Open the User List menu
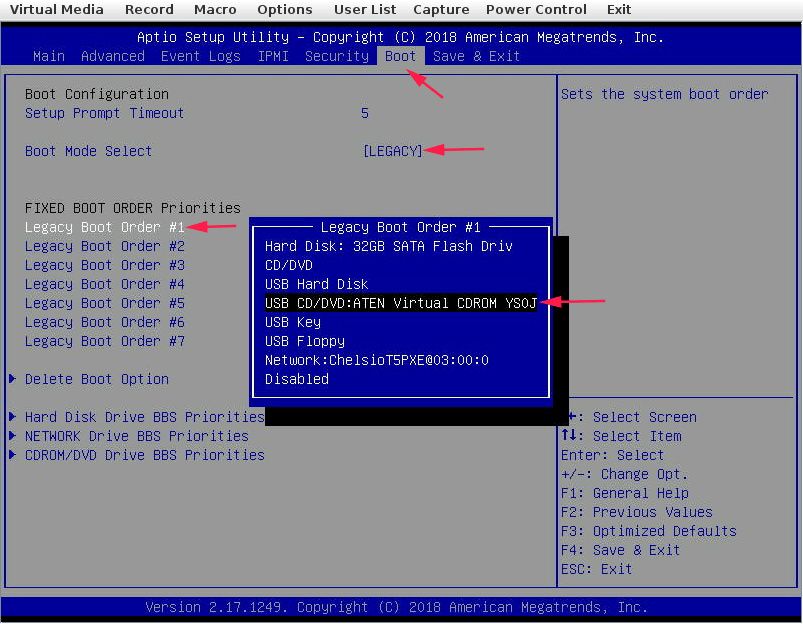The height and width of the screenshot is (624, 803). (x=365, y=9)
